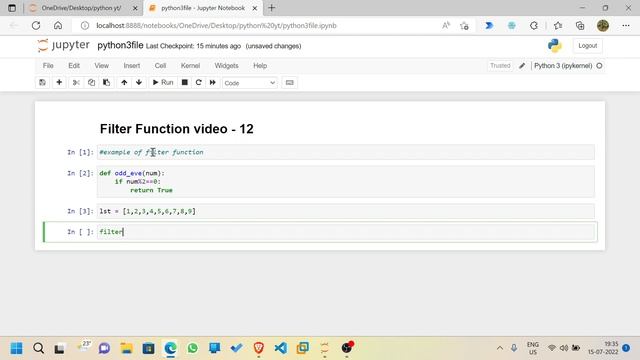The width and height of the screenshot is (640, 360).
Task: Open the tab actions menu icon
Action: click(12, 8)
